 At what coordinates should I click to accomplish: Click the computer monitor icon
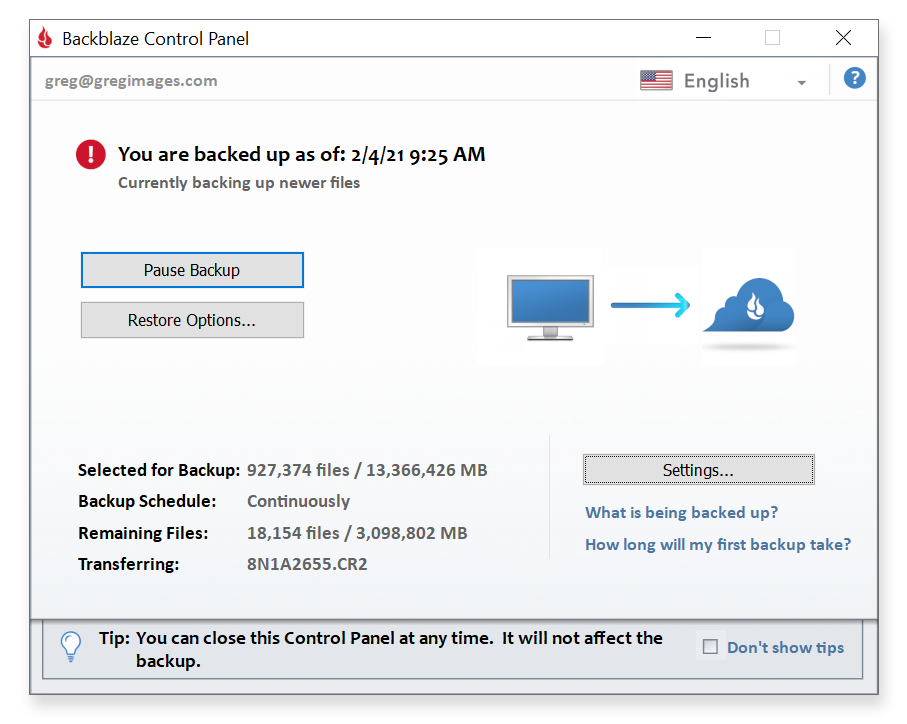tap(550, 308)
